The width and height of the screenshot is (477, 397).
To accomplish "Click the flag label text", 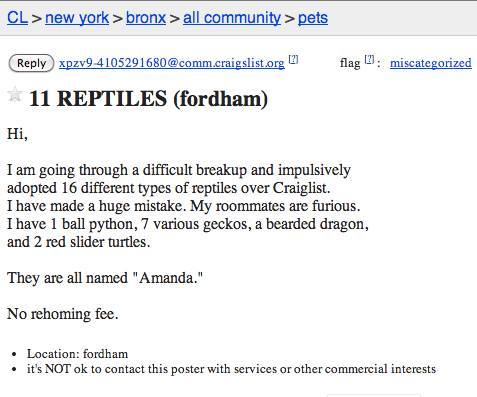I will tap(350, 63).
